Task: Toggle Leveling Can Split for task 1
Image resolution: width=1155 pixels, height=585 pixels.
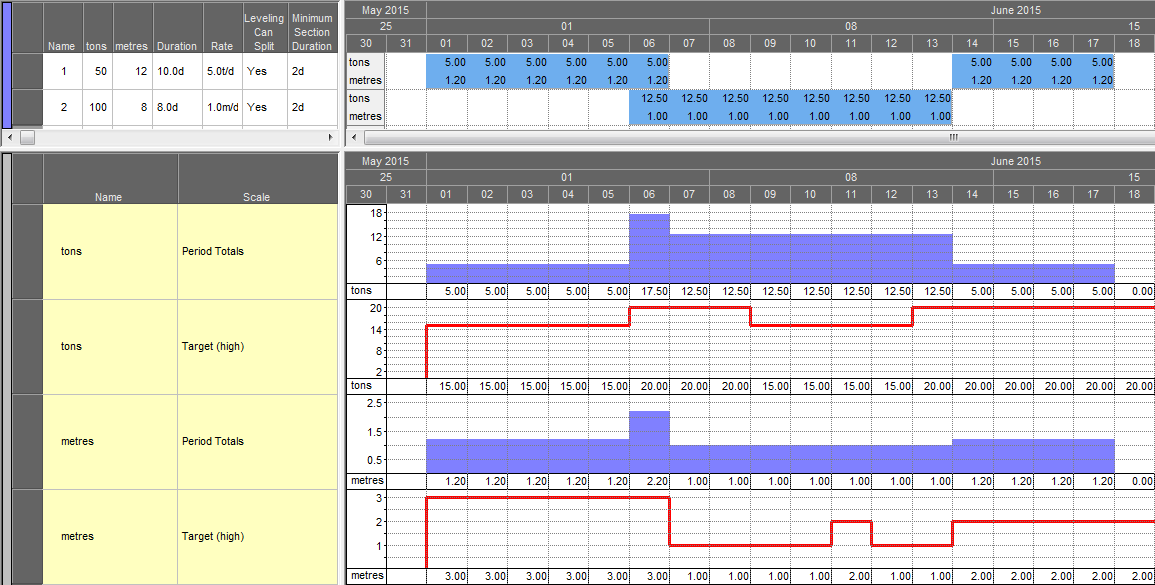Action: (x=257, y=72)
